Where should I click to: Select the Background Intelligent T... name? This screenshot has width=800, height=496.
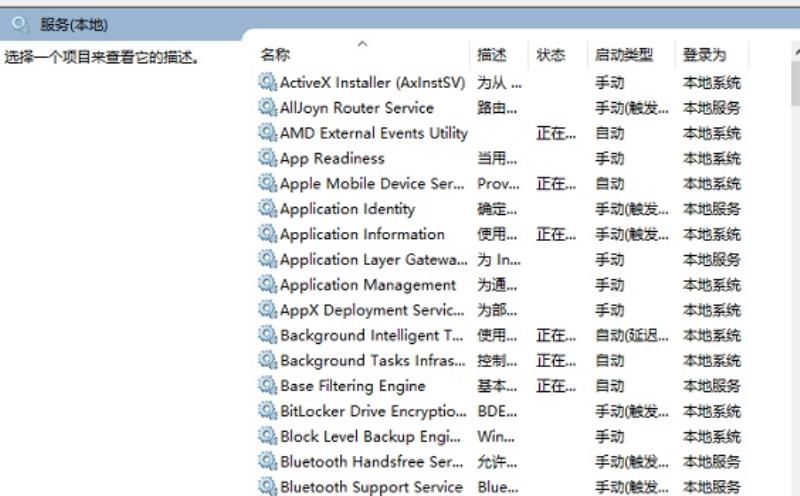(x=371, y=335)
